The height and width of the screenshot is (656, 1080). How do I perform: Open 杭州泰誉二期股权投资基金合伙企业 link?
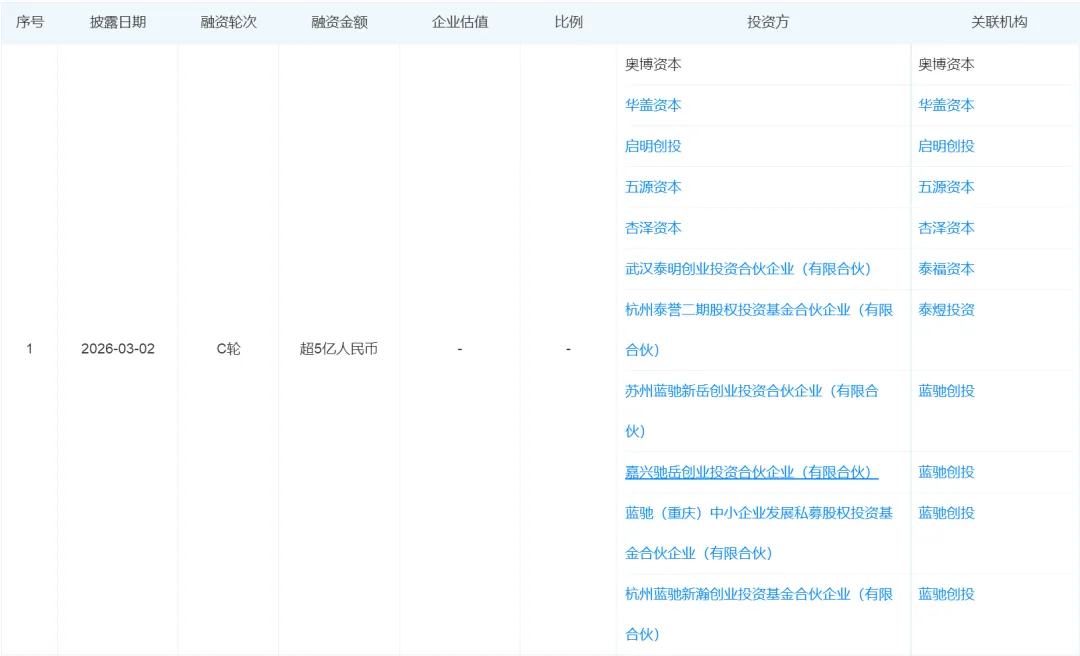(x=758, y=329)
